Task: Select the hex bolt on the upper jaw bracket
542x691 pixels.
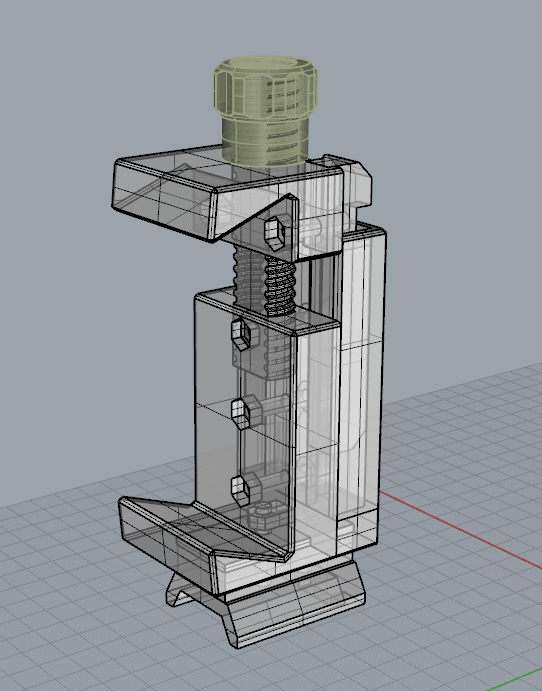Action: click(274, 234)
